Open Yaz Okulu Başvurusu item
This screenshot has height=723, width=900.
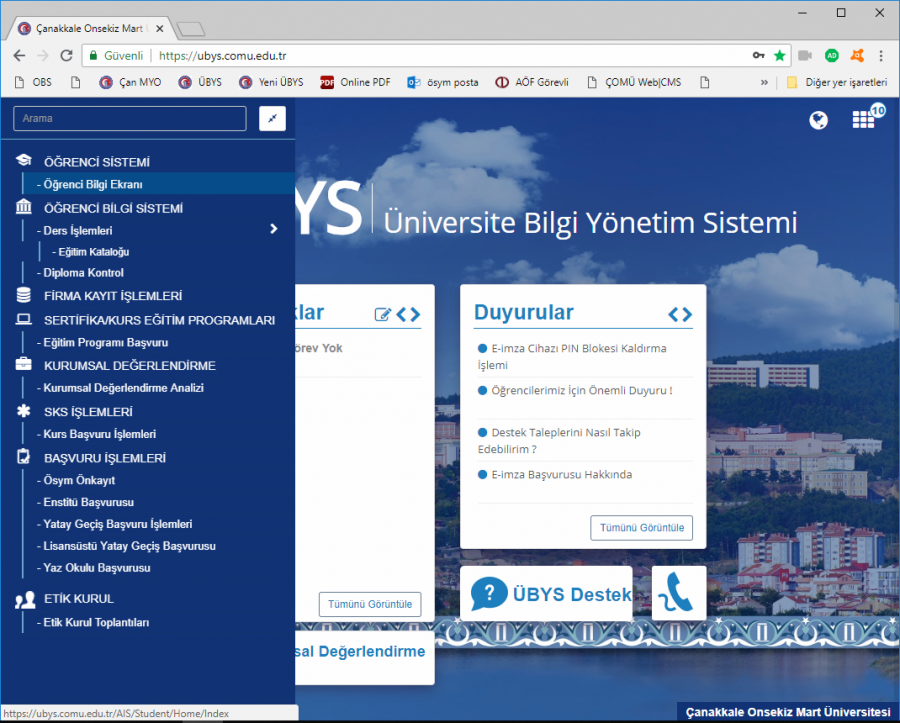96,567
